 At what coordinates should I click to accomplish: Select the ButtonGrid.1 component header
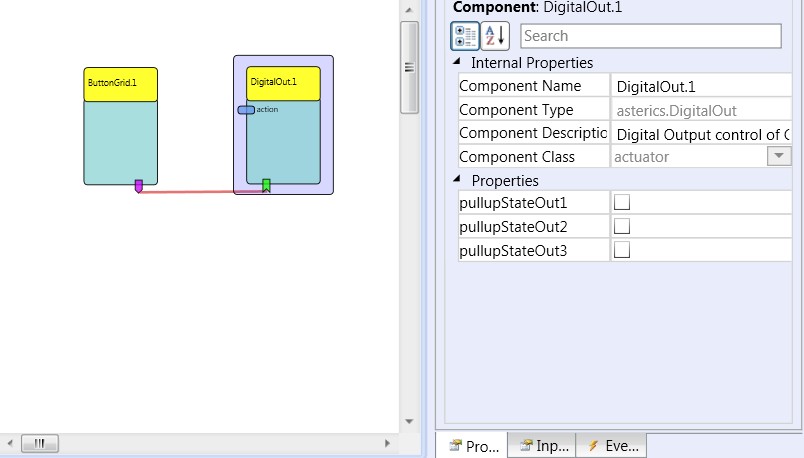point(120,84)
